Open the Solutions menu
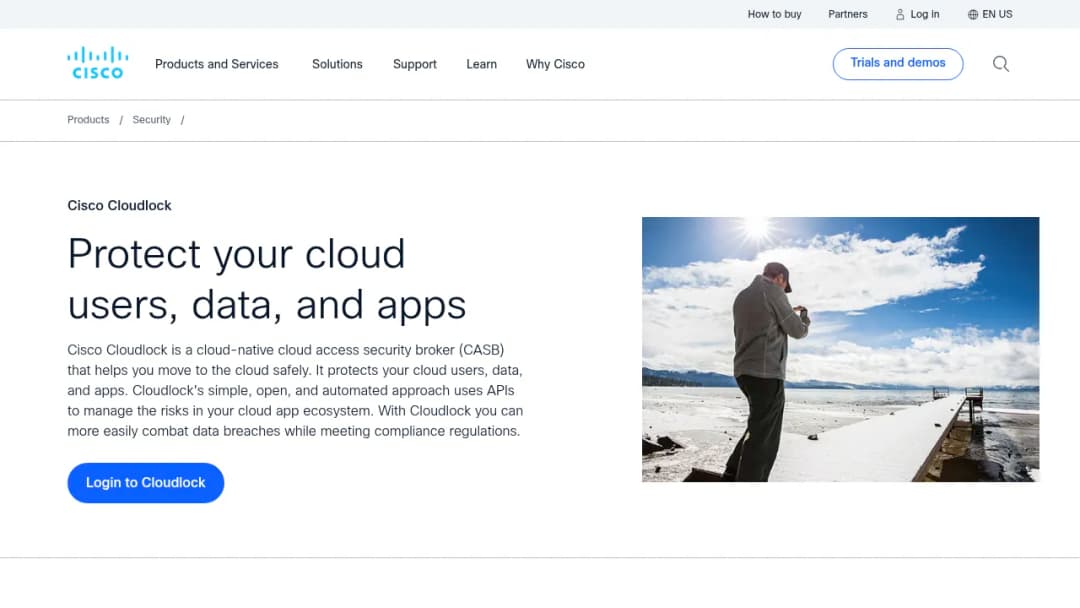The image size is (1080, 608). click(x=337, y=64)
